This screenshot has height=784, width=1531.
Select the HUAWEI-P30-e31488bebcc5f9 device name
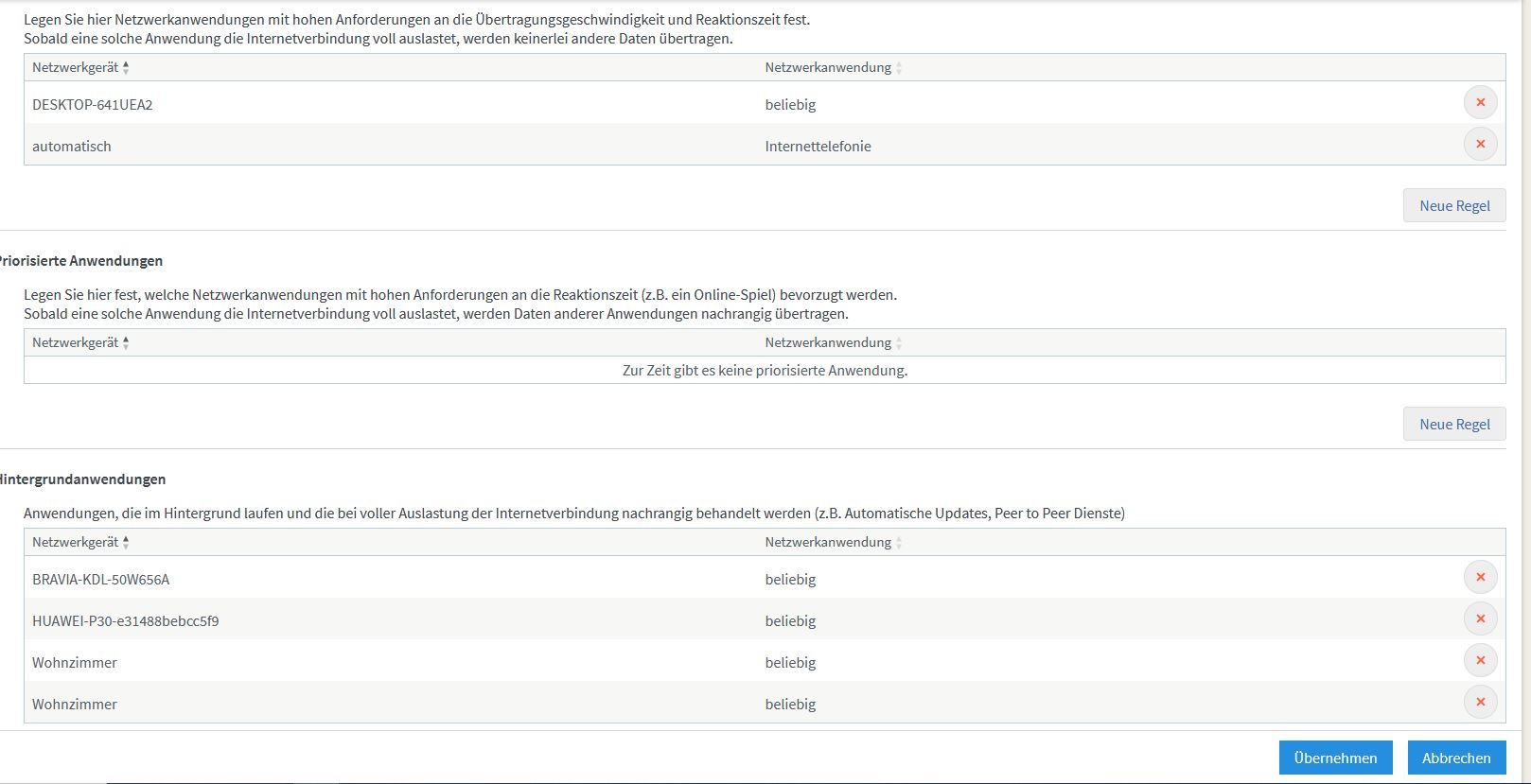pos(125,620)
